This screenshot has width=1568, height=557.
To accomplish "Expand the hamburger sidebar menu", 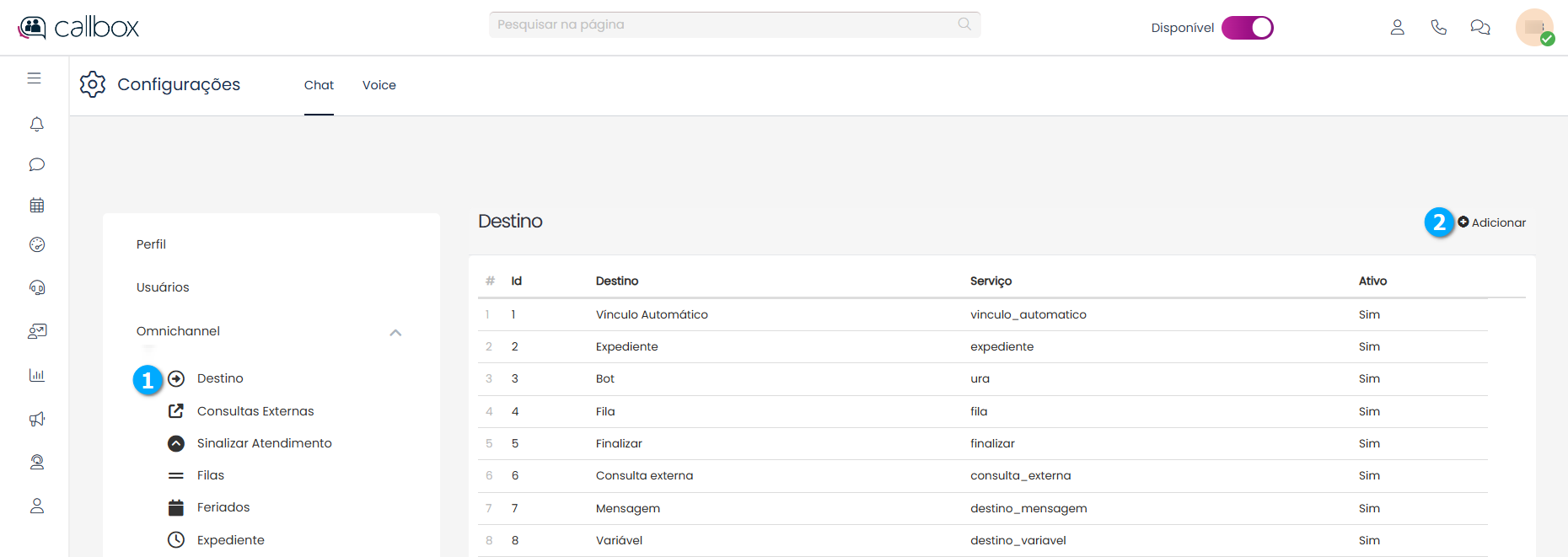I will tap(34, 78).
